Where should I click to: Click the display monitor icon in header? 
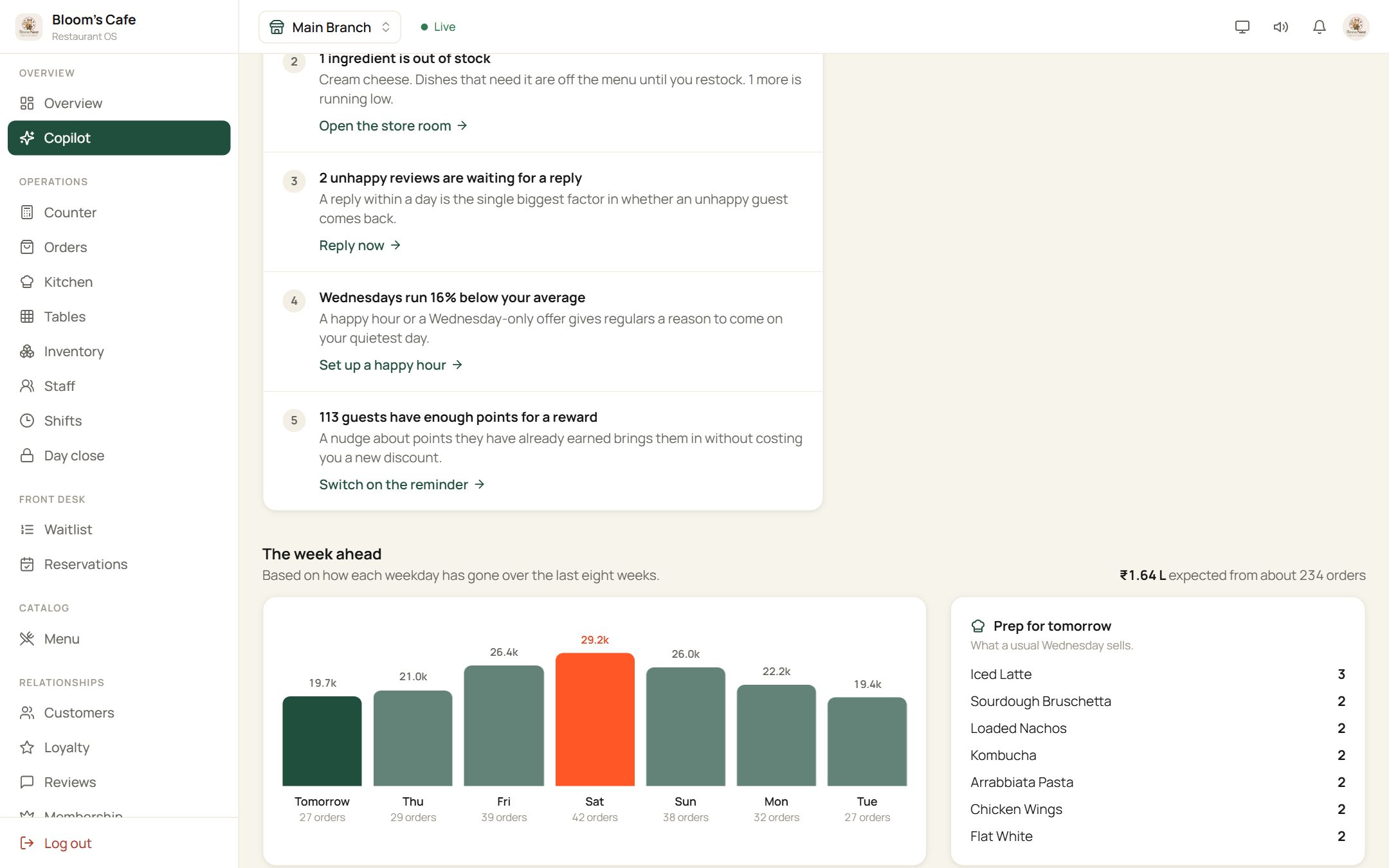tap(1242, 27)
